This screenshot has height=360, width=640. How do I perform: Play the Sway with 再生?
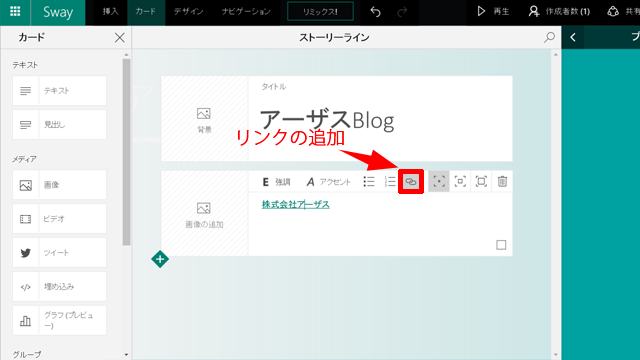click(493, 11)
